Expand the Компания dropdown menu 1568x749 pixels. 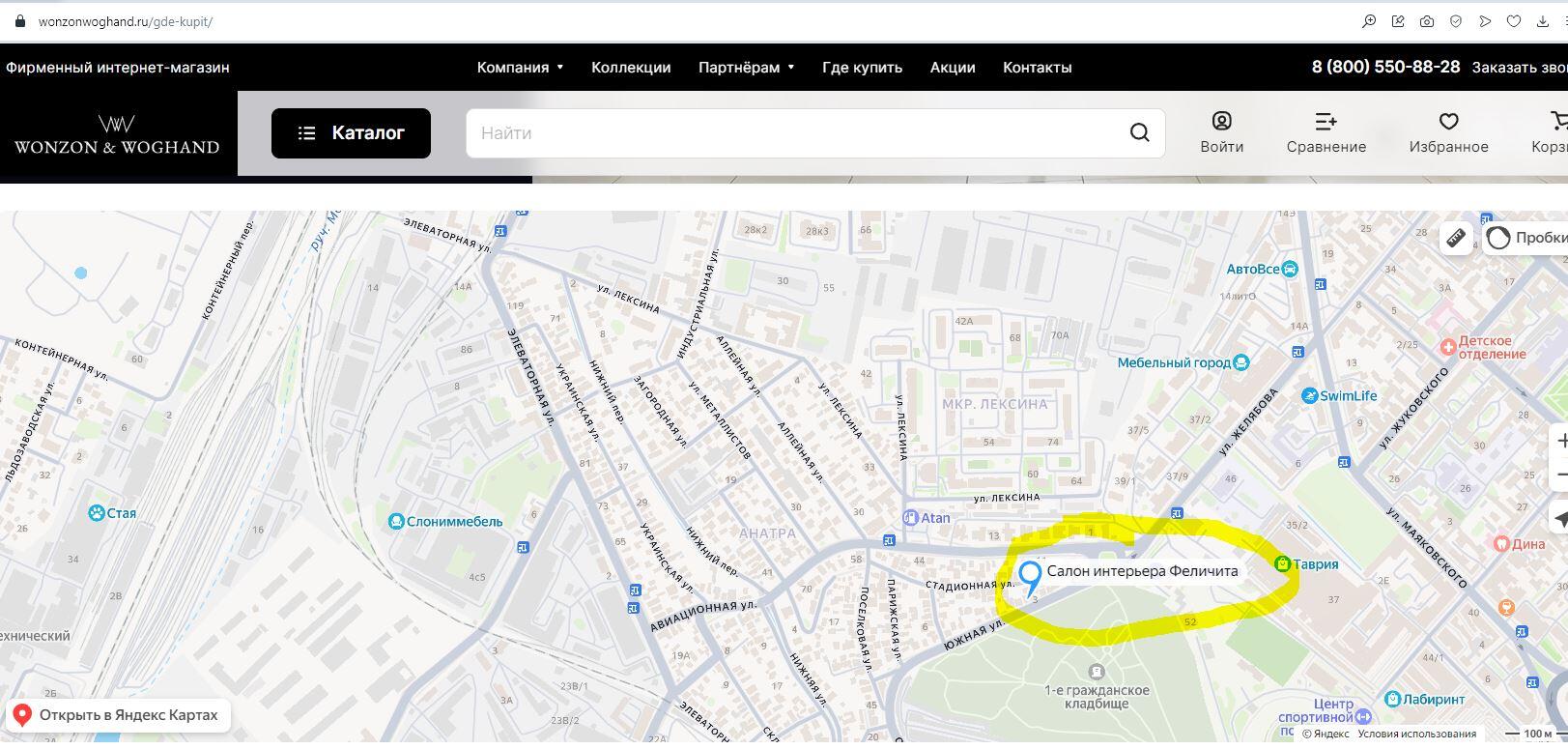[x=520, y=68]
